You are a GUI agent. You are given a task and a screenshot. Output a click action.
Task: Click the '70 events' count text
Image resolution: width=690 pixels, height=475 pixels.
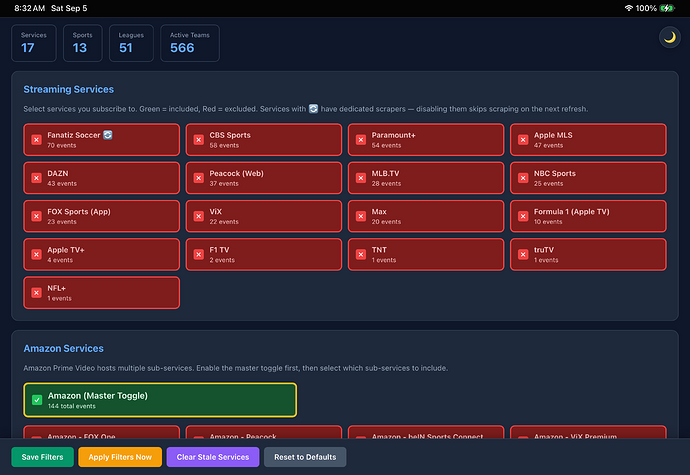tap(62, 145)
